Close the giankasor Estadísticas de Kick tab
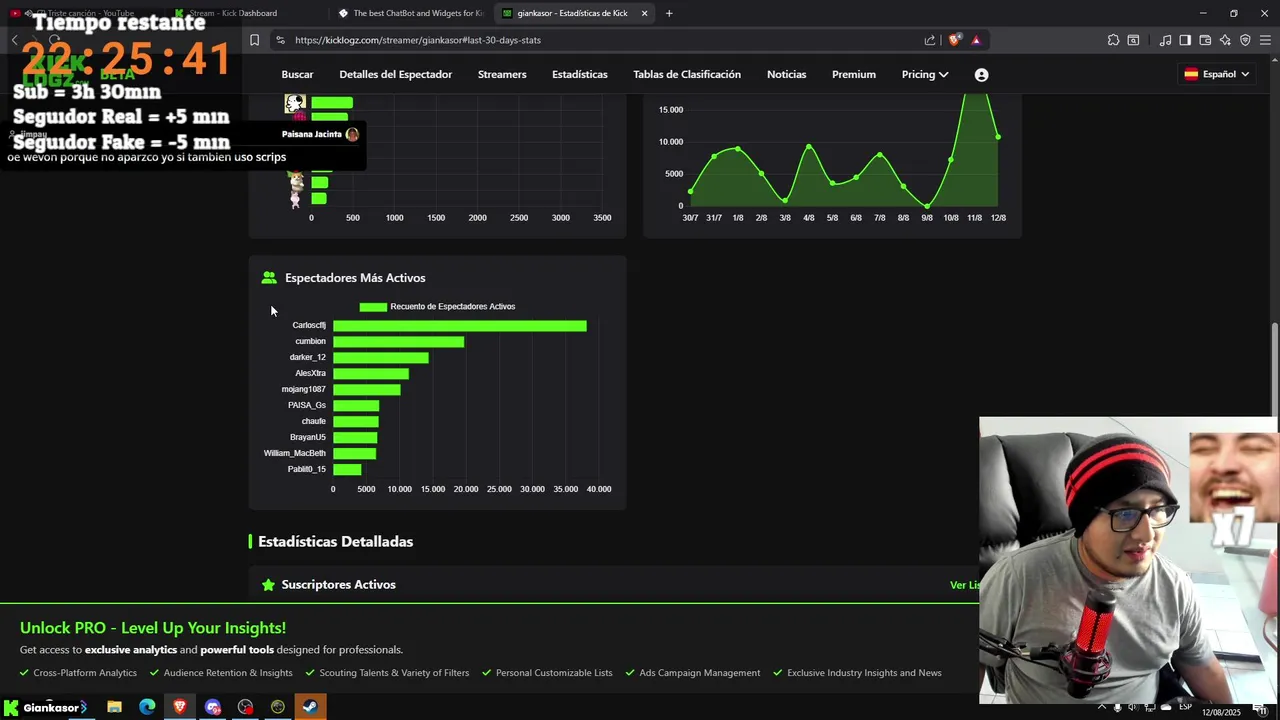The image size is (1280, 720). tap(644, 13)
